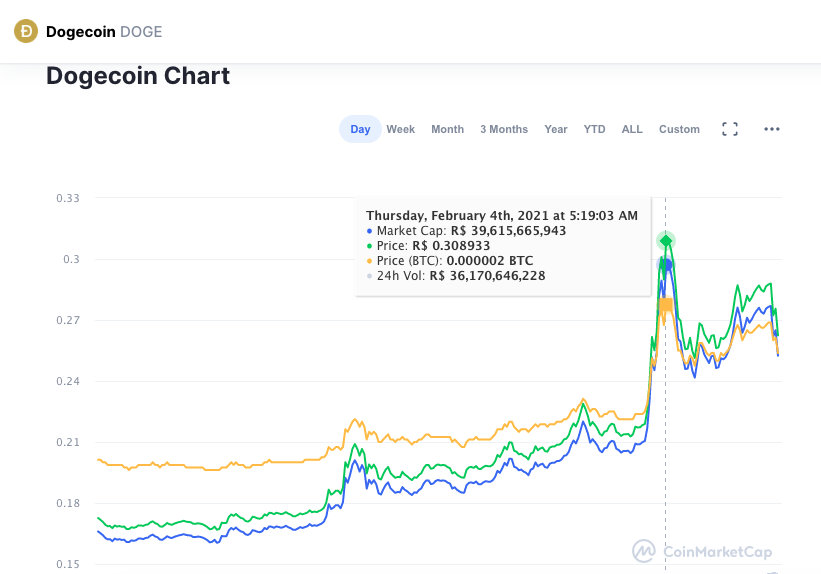Click the Dogecoin Chart heading
The width and height of the screenshot is (821, 574).
click(x=138, y=76)
